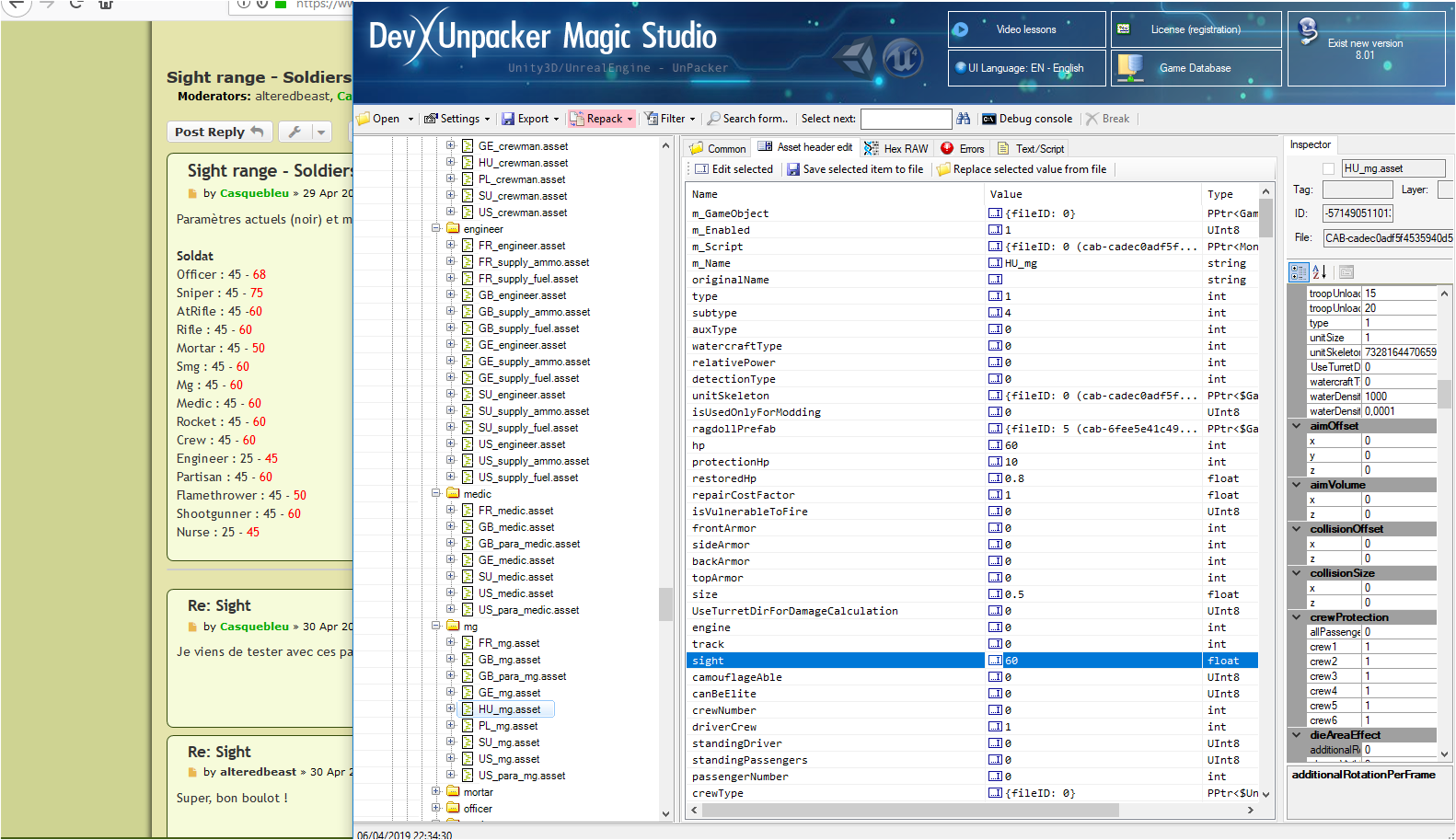Collapse the crewProtection property group
This screenshot has height=840, width=1456.
(x=1297, y=617)
